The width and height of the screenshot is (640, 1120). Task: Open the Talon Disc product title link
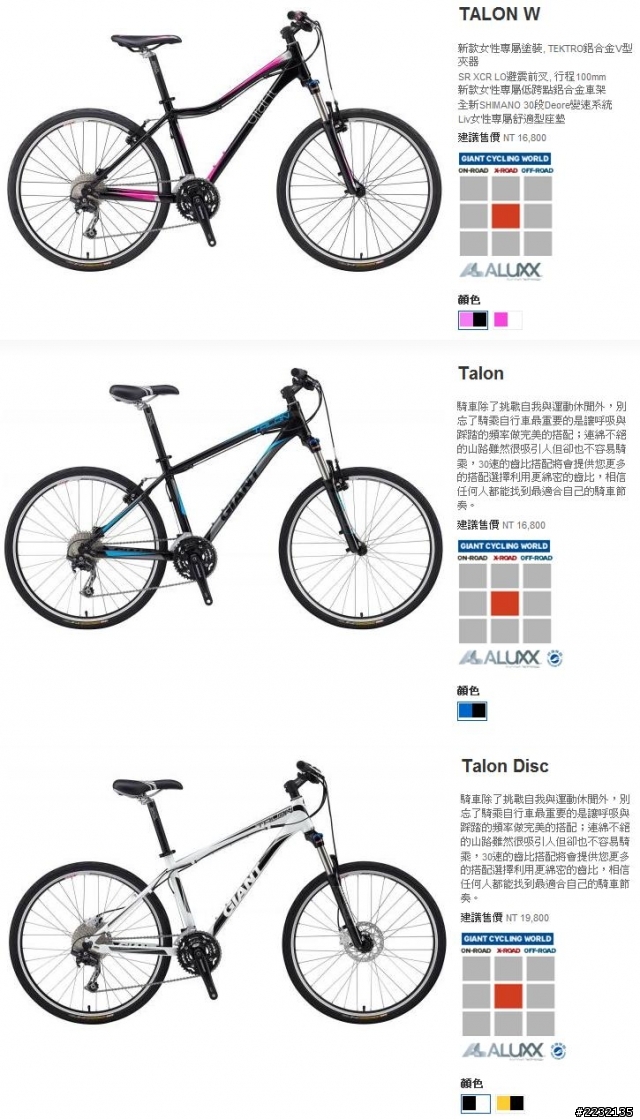click(505, 766)
